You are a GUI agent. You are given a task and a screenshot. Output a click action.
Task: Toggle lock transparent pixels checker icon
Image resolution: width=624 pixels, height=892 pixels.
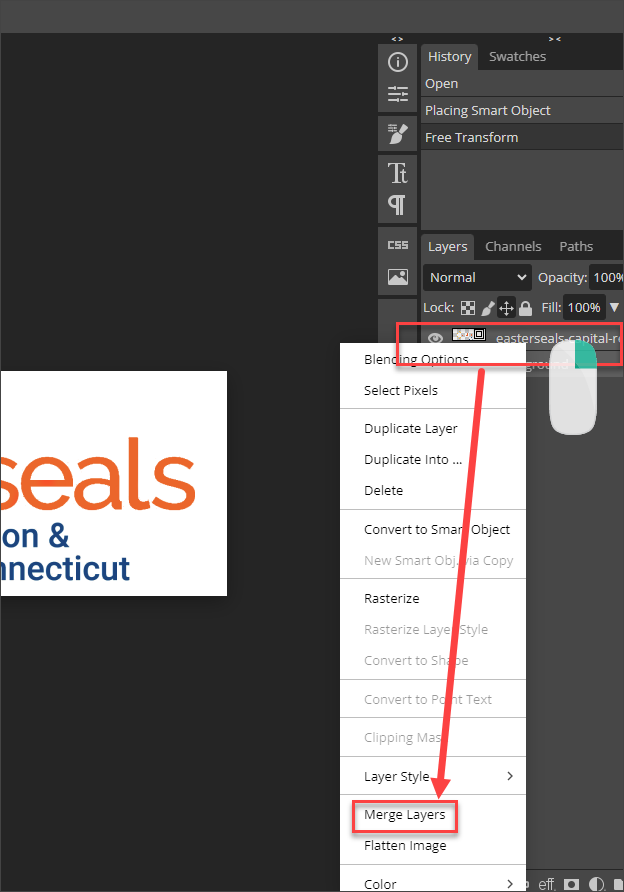[x=468, y=308]
